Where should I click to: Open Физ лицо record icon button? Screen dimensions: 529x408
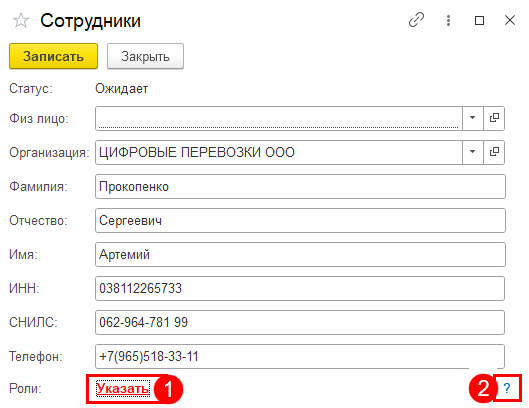(x=494, y=118)
